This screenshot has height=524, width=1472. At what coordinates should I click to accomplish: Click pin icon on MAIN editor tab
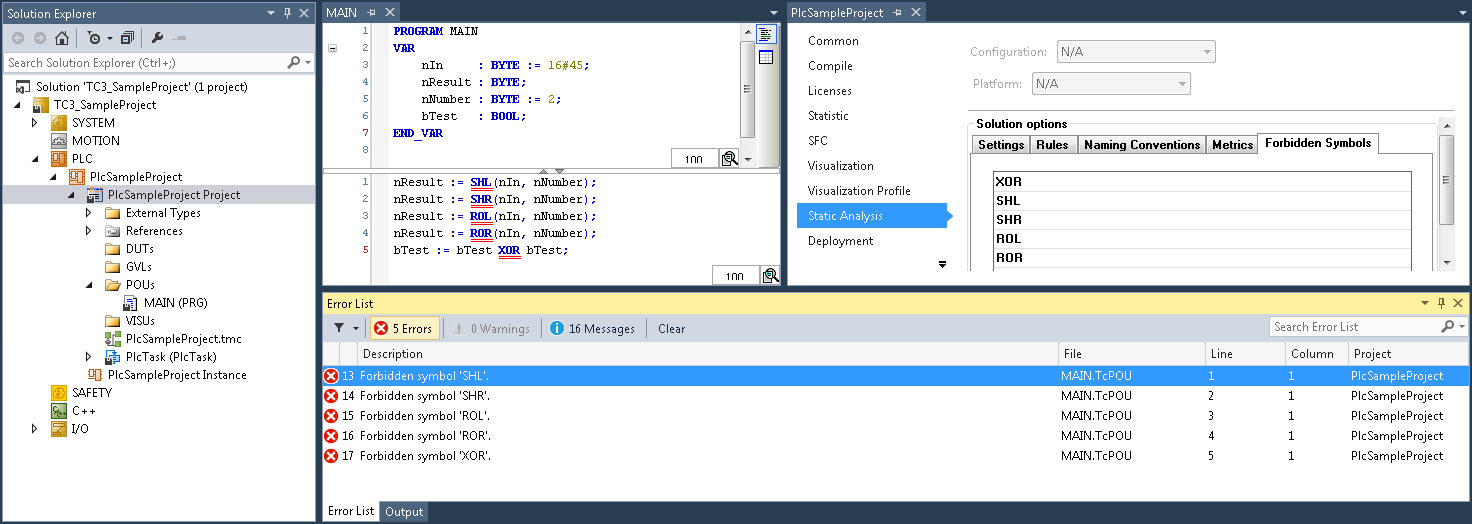pyautogui.click(x=371, y=13)
